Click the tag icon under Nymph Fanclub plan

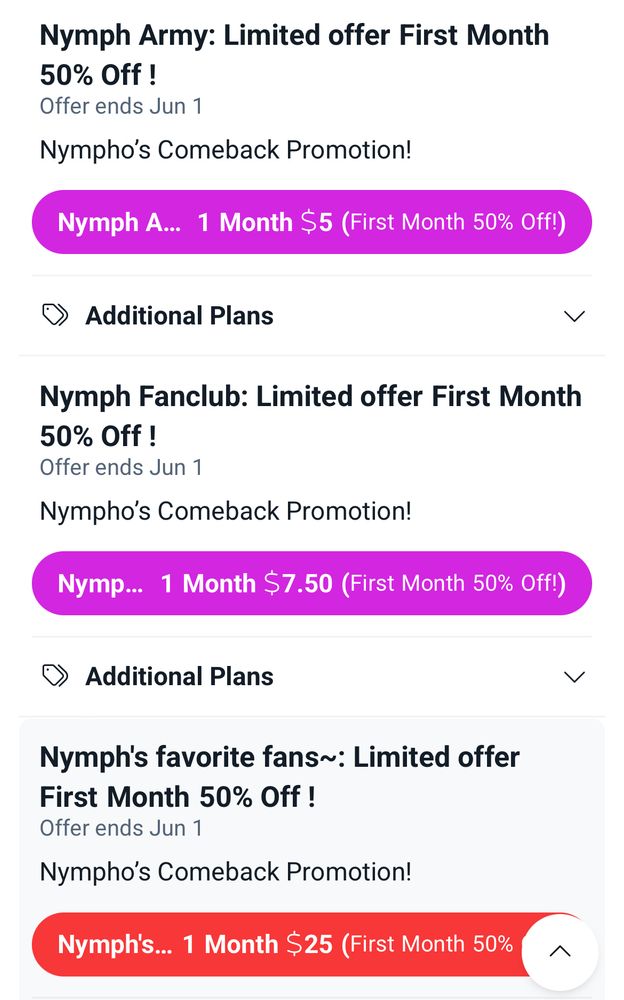(55, 677)
